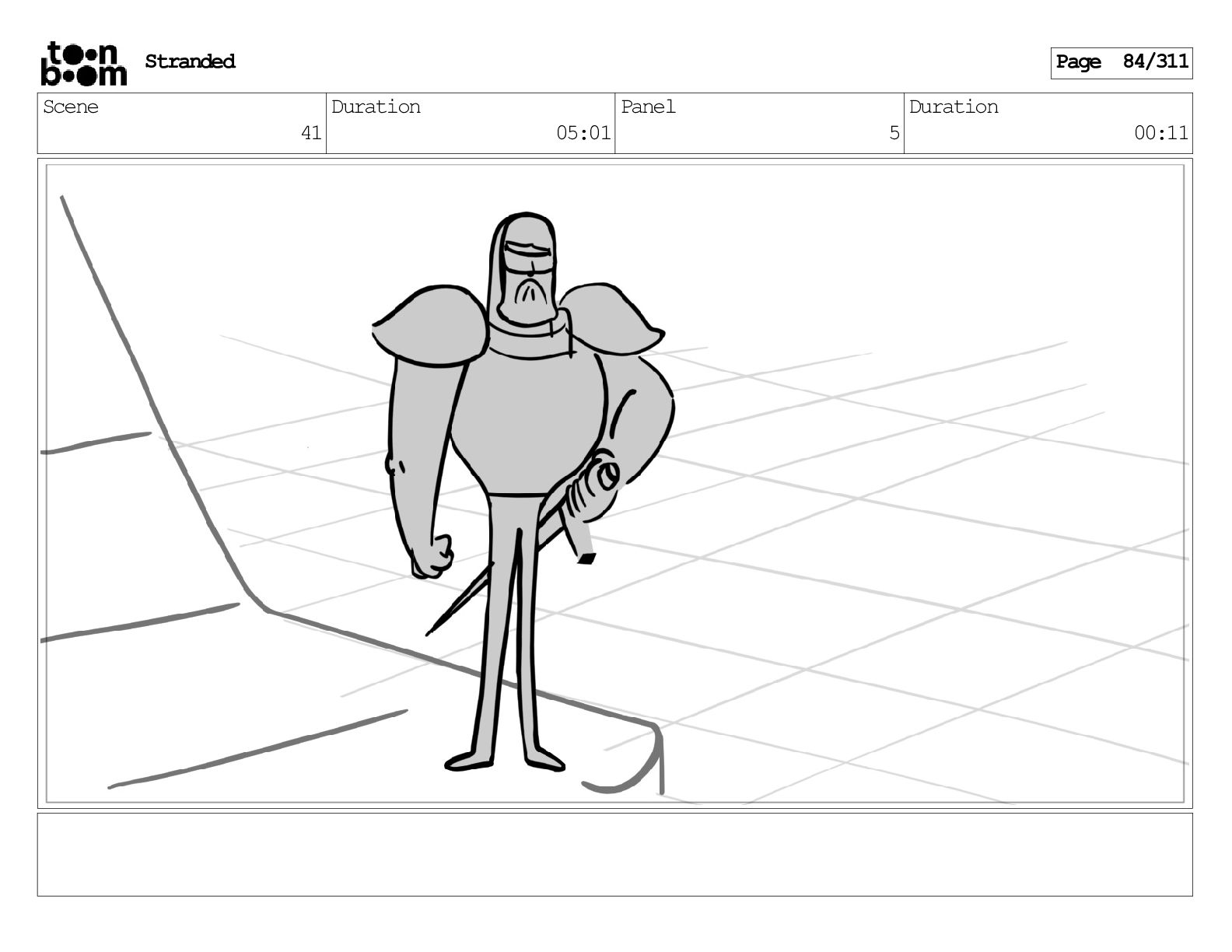Select the panel duration value 00:11

pos(1161,133)
